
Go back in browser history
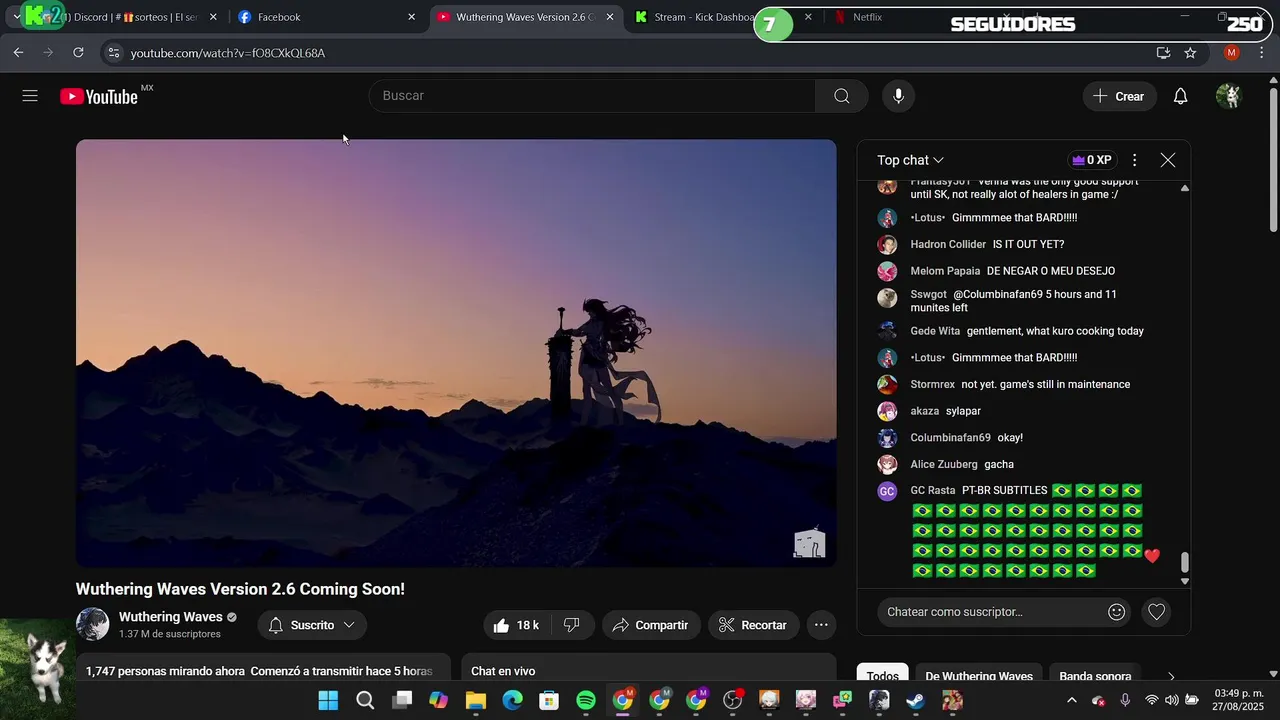[x=18, y=53]
